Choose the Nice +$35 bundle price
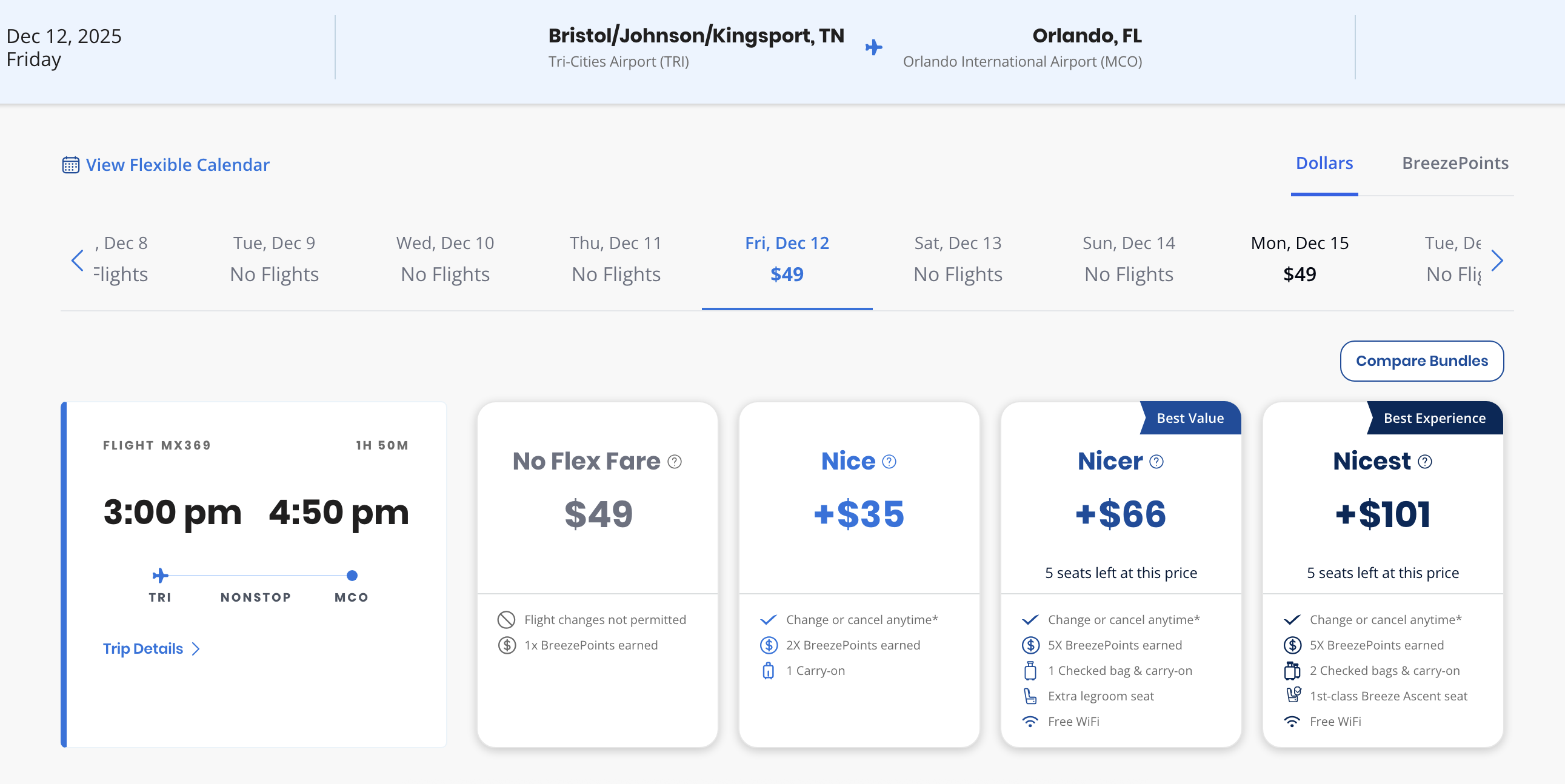1565x784 pixels. [859, 514]
